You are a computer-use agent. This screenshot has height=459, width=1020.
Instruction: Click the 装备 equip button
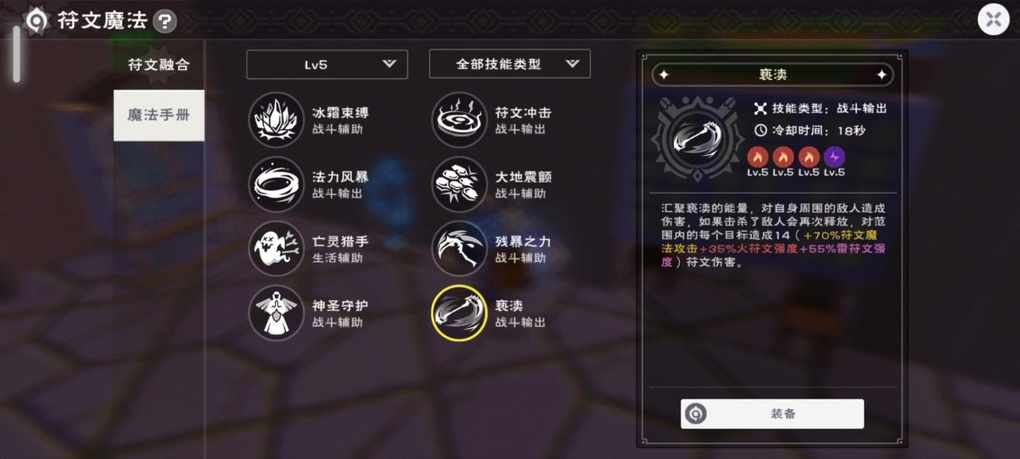772,413
